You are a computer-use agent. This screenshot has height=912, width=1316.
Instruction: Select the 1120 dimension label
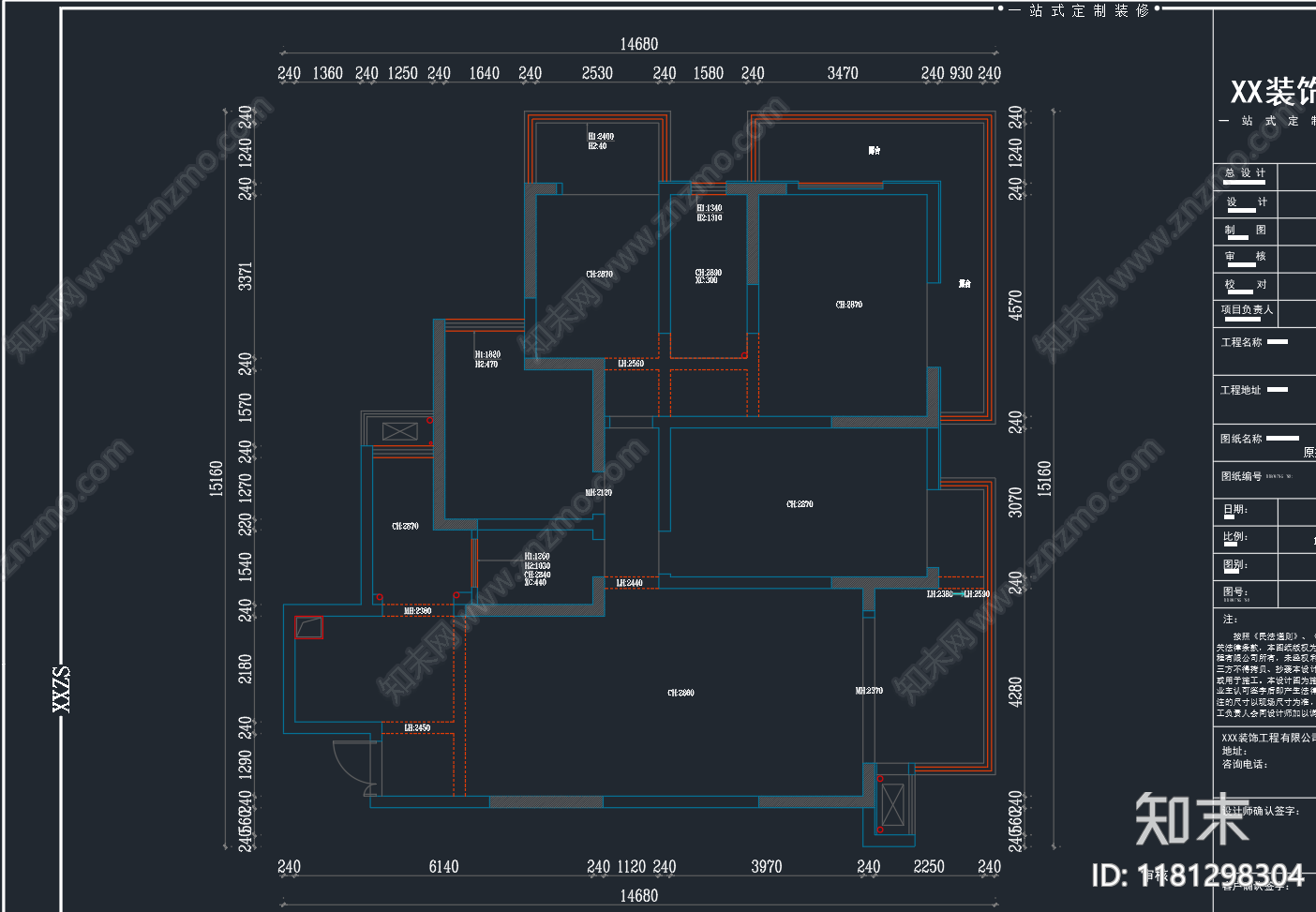pyautogui.click(x=631, y=867)
